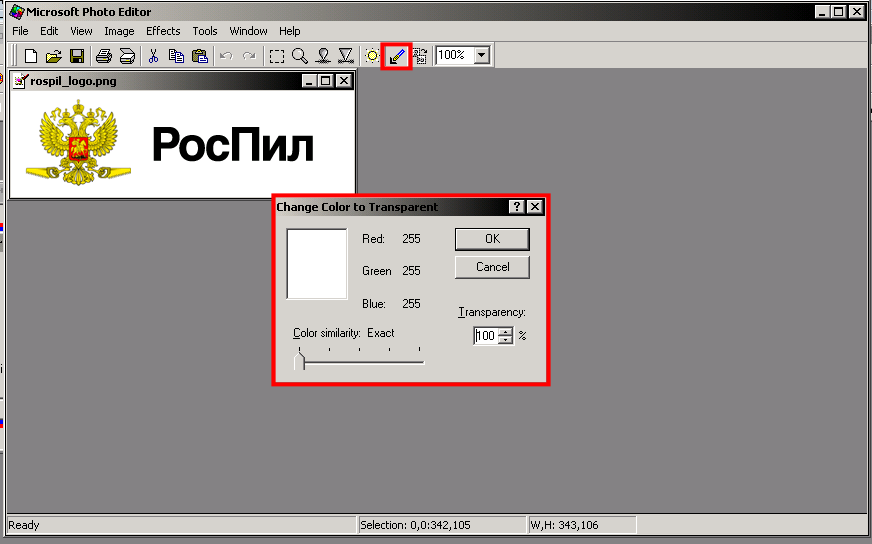This screenshot has height=544, width=872.
Task: Close the rospil_logo.png document window
Action: pos(344,81)
